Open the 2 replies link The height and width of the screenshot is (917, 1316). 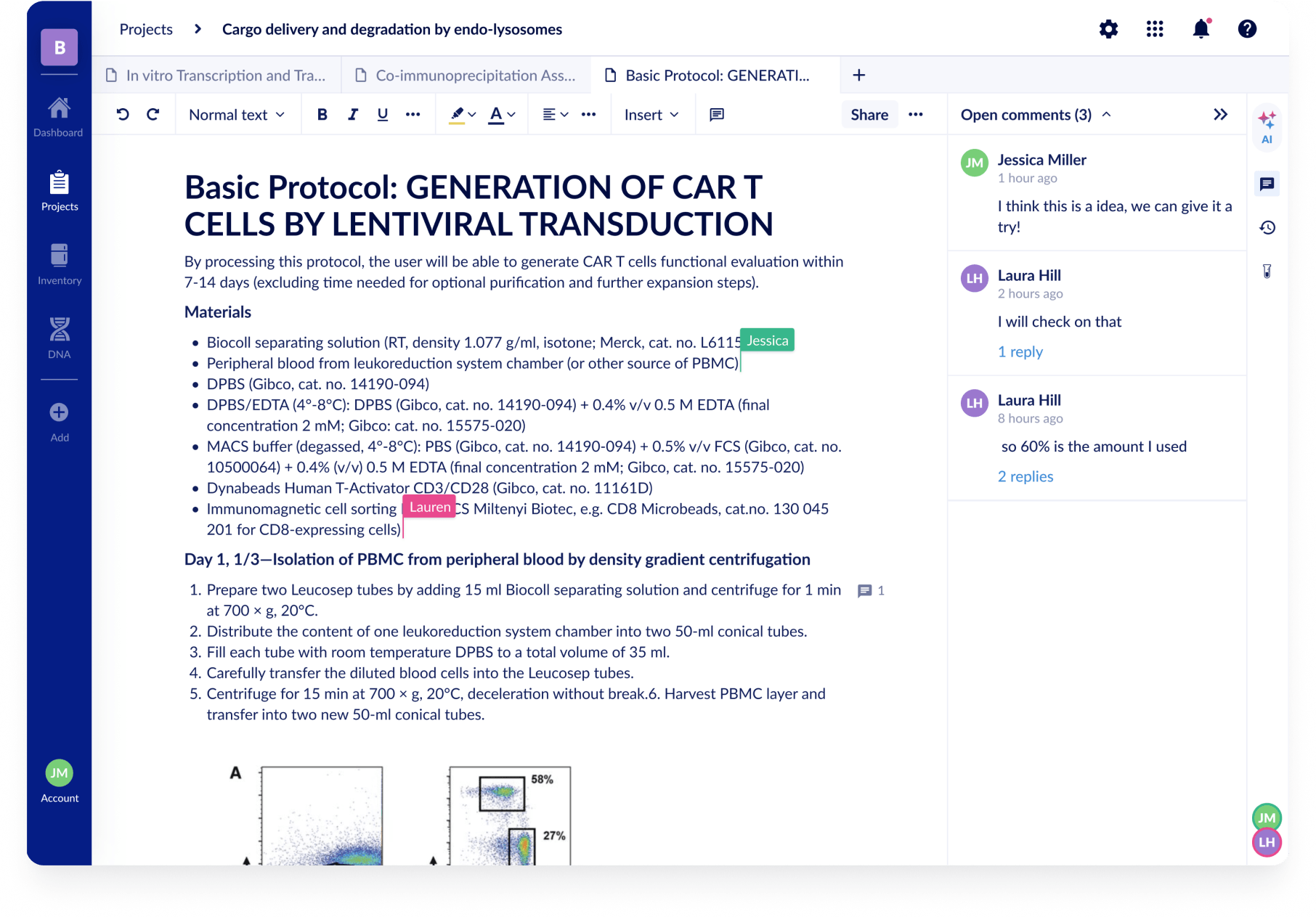coord(1025,477)
